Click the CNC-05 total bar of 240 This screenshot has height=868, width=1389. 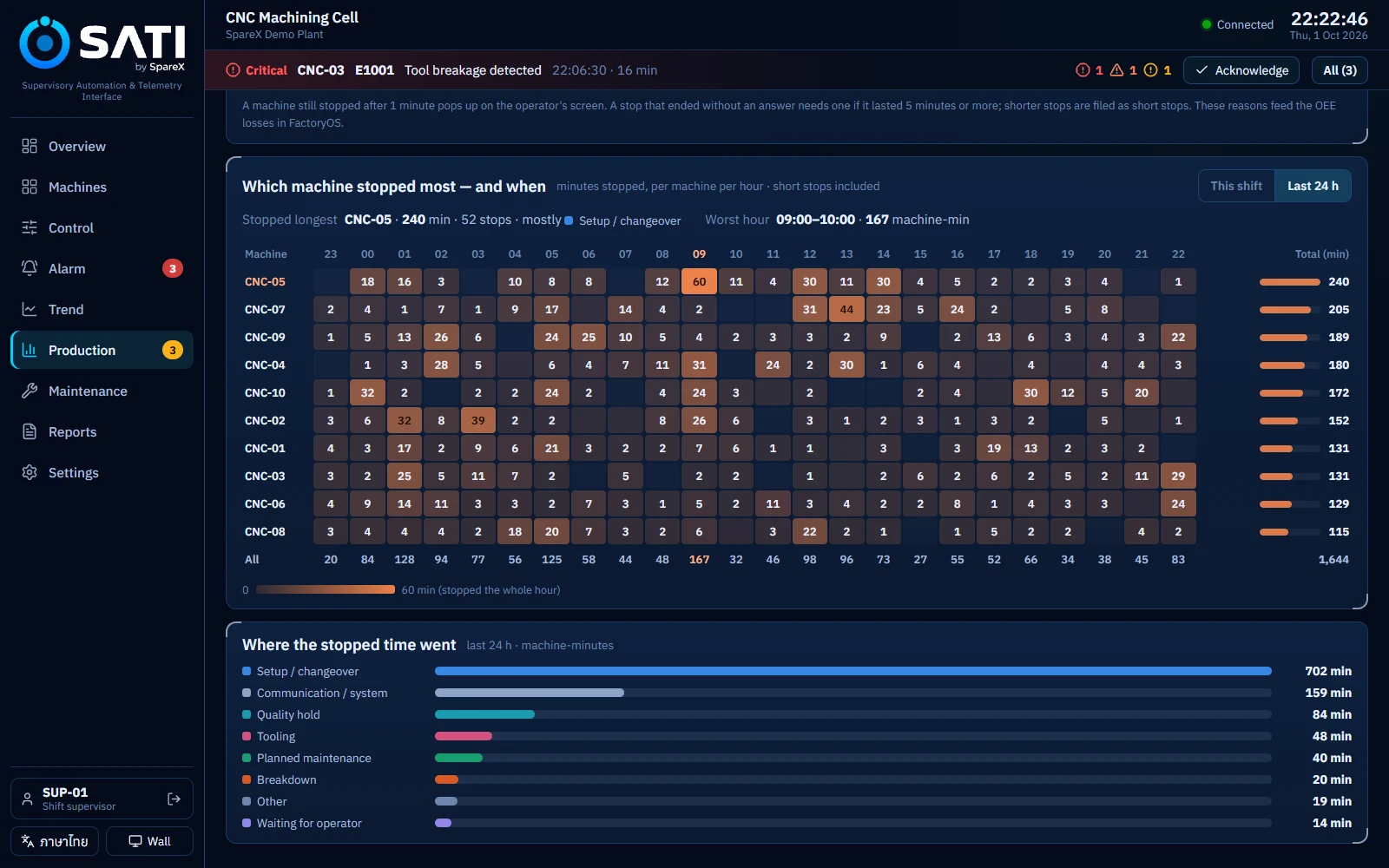[1289, 281]
